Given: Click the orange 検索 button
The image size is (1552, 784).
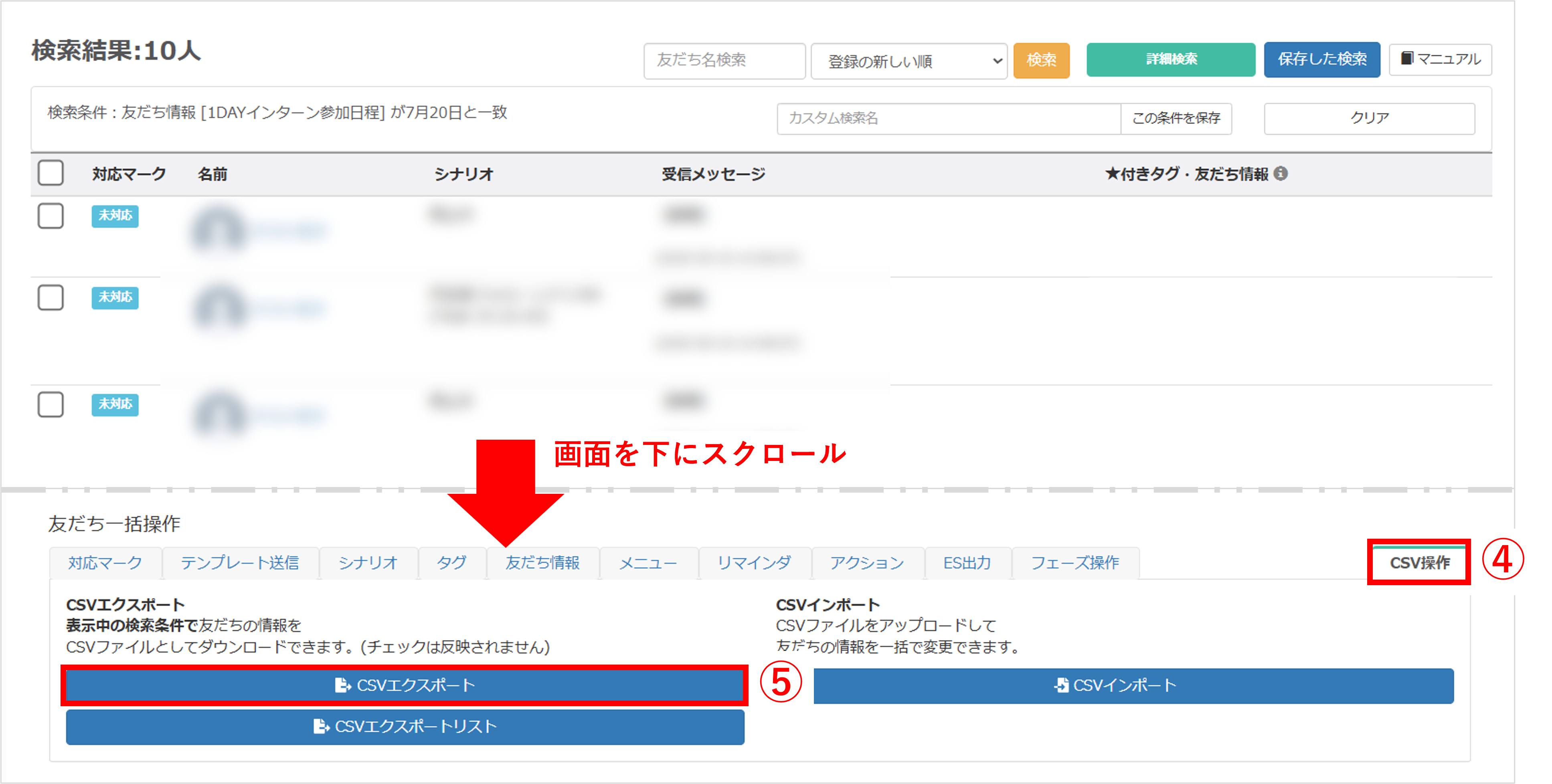Looking at the screenshot, I should click(x=1041, y=60).
